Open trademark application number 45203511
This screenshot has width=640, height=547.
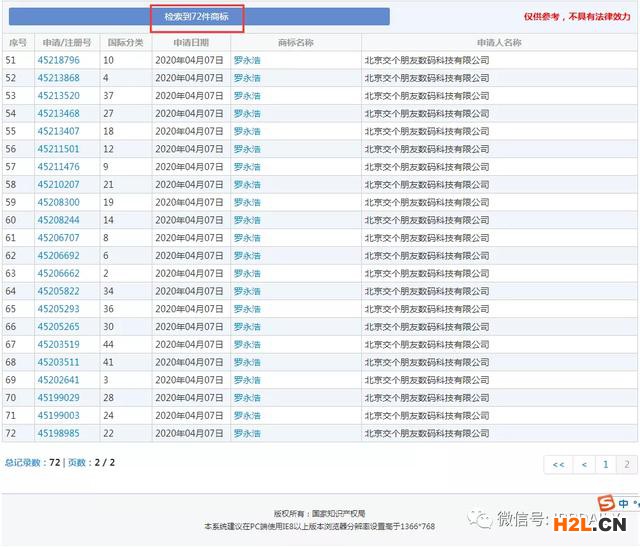click(58, 362)
